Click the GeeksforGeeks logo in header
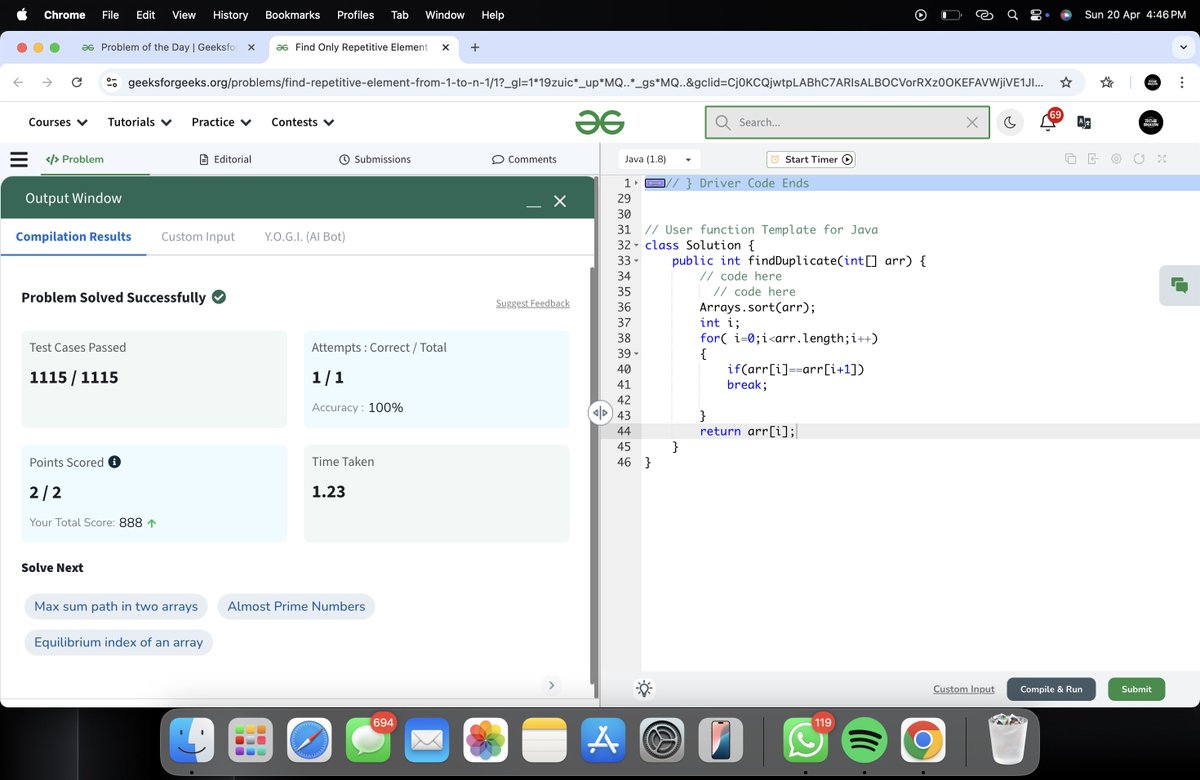The width and height of the screenshot is (1200, 780). tap(600, 122)
